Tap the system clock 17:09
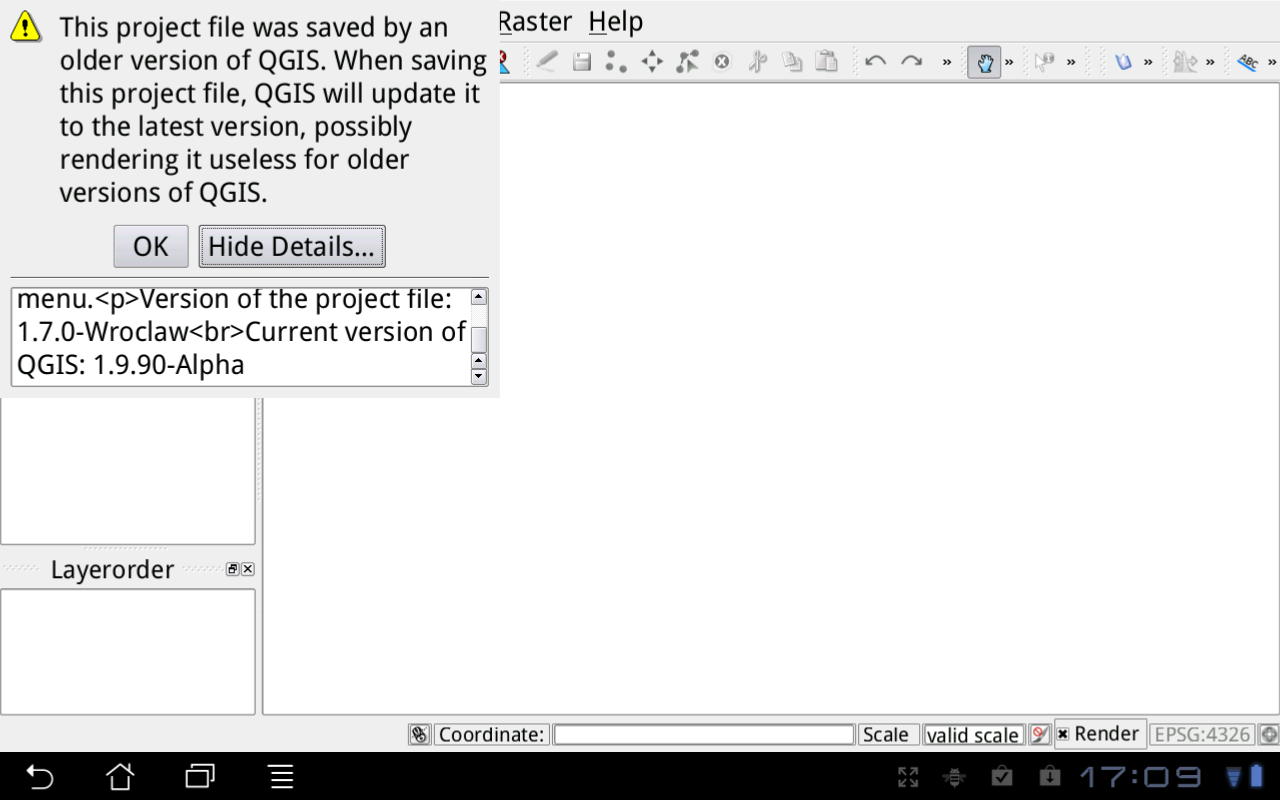Viewport: 1280px width, 800px height. (1140, 776)
